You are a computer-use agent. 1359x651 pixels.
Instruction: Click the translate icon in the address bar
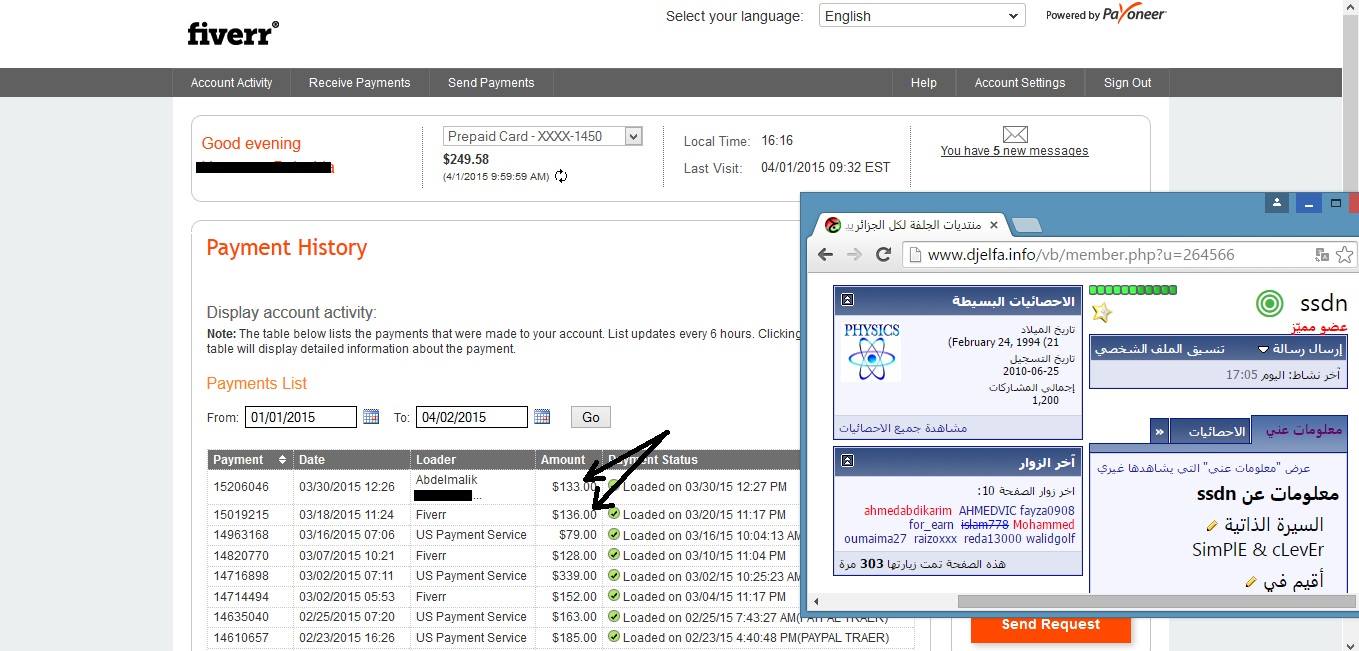tap(1322, 254)
